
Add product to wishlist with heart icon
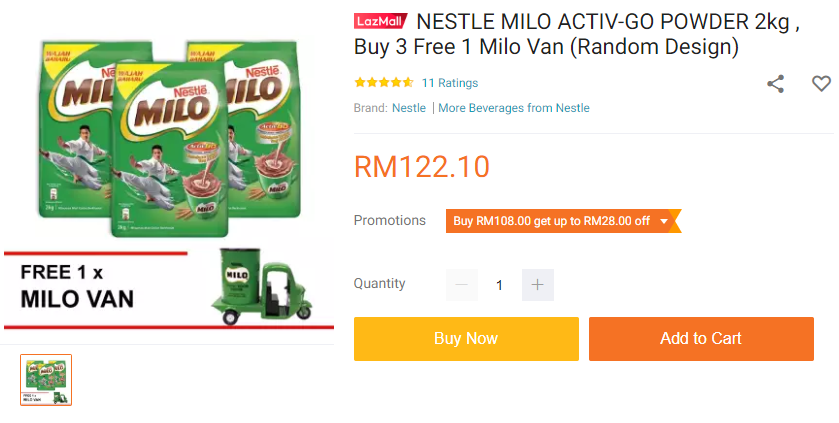pyautogui.click(x=821, y=84)
